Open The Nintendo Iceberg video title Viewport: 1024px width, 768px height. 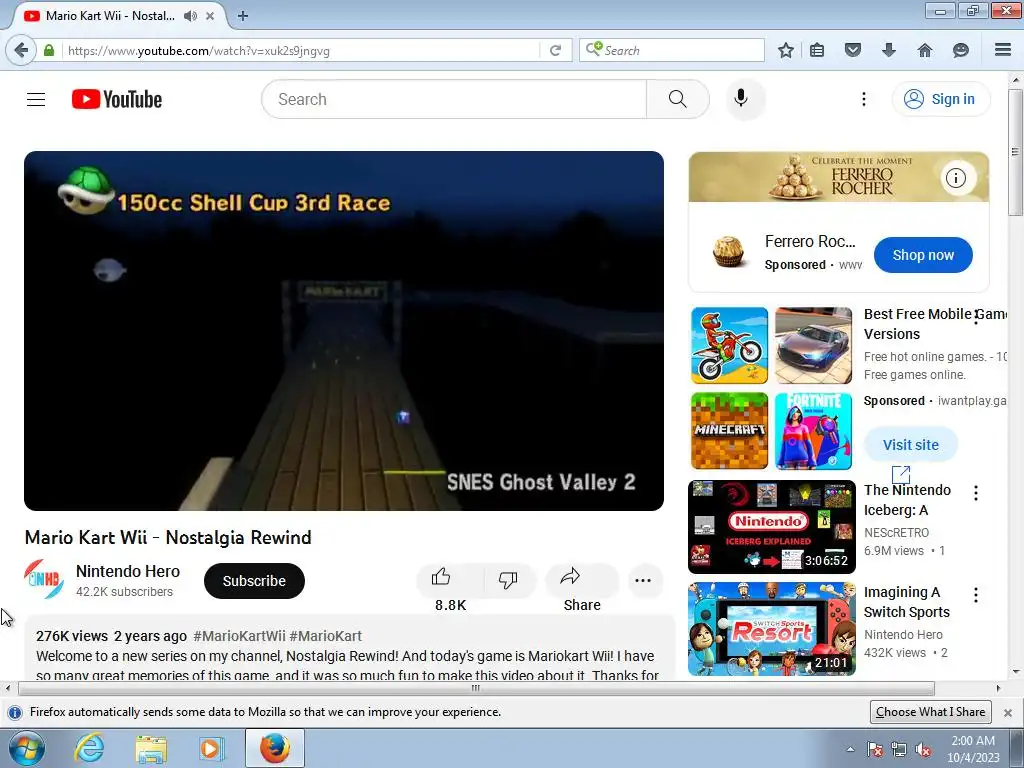[907, 500]
